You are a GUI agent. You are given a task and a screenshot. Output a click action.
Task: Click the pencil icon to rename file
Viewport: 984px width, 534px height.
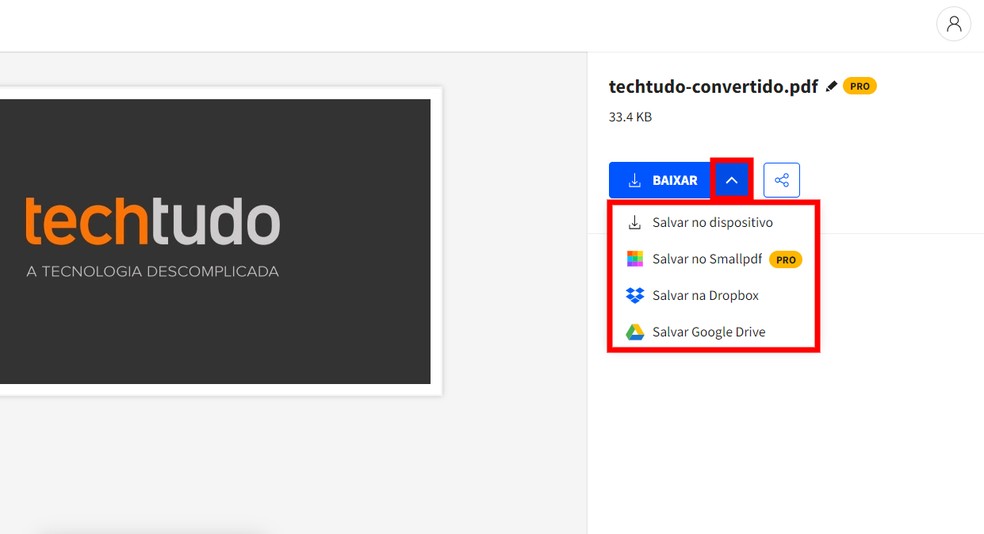point(831,87)
